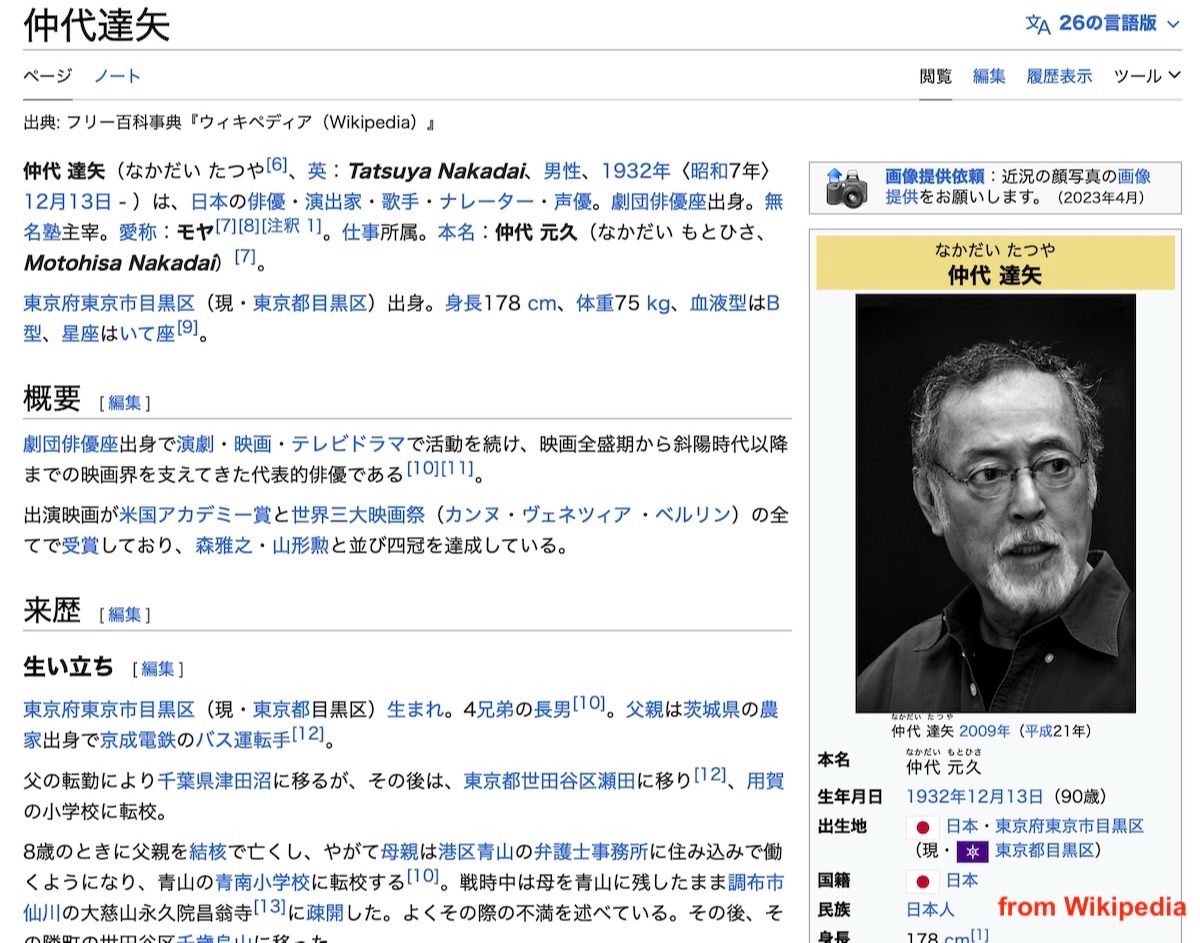
Task: Click the Japan flag icon beside 日本・東京府東京市目黒区
Action: (x=922, y=827)
